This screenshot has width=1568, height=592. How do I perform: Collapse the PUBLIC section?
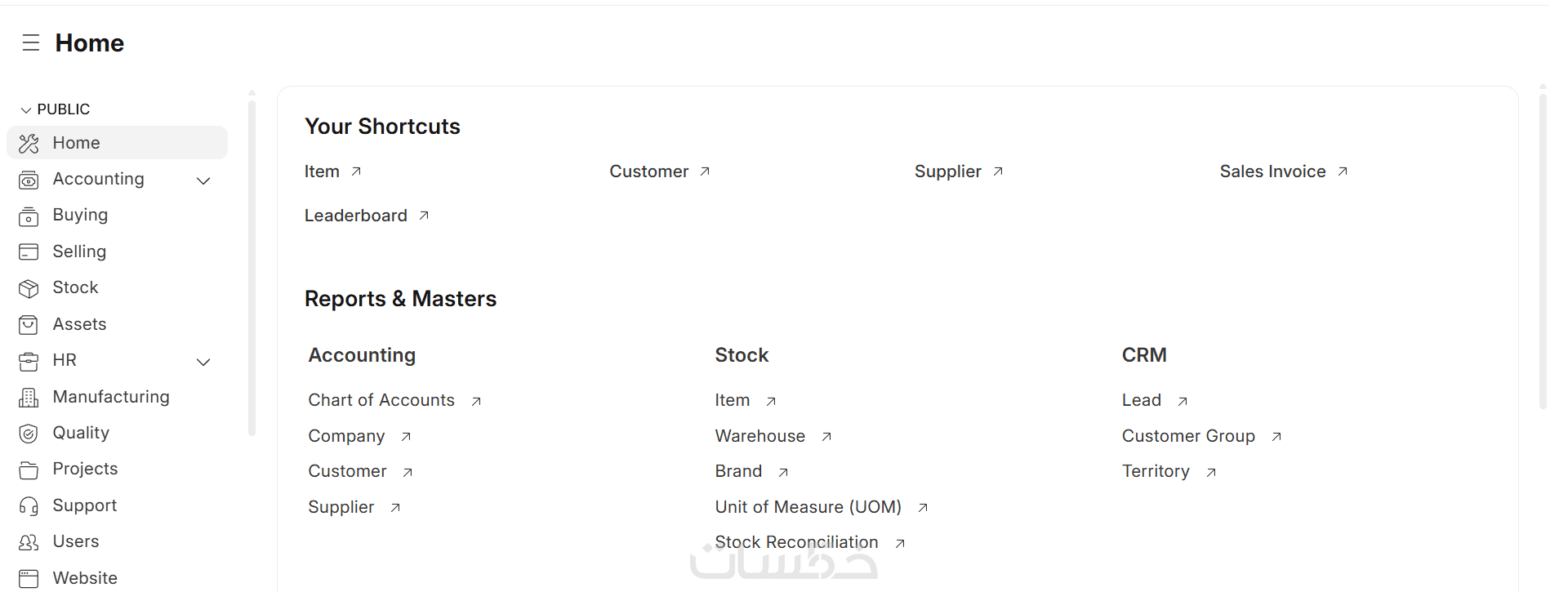pos(26,109)
